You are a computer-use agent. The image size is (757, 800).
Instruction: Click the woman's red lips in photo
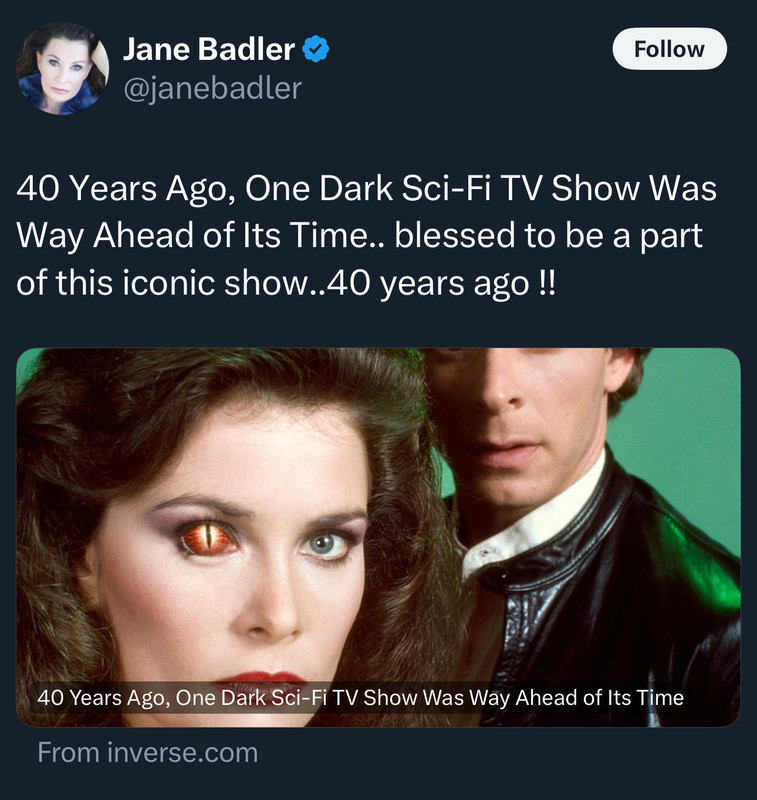click(x=260, y=681)
